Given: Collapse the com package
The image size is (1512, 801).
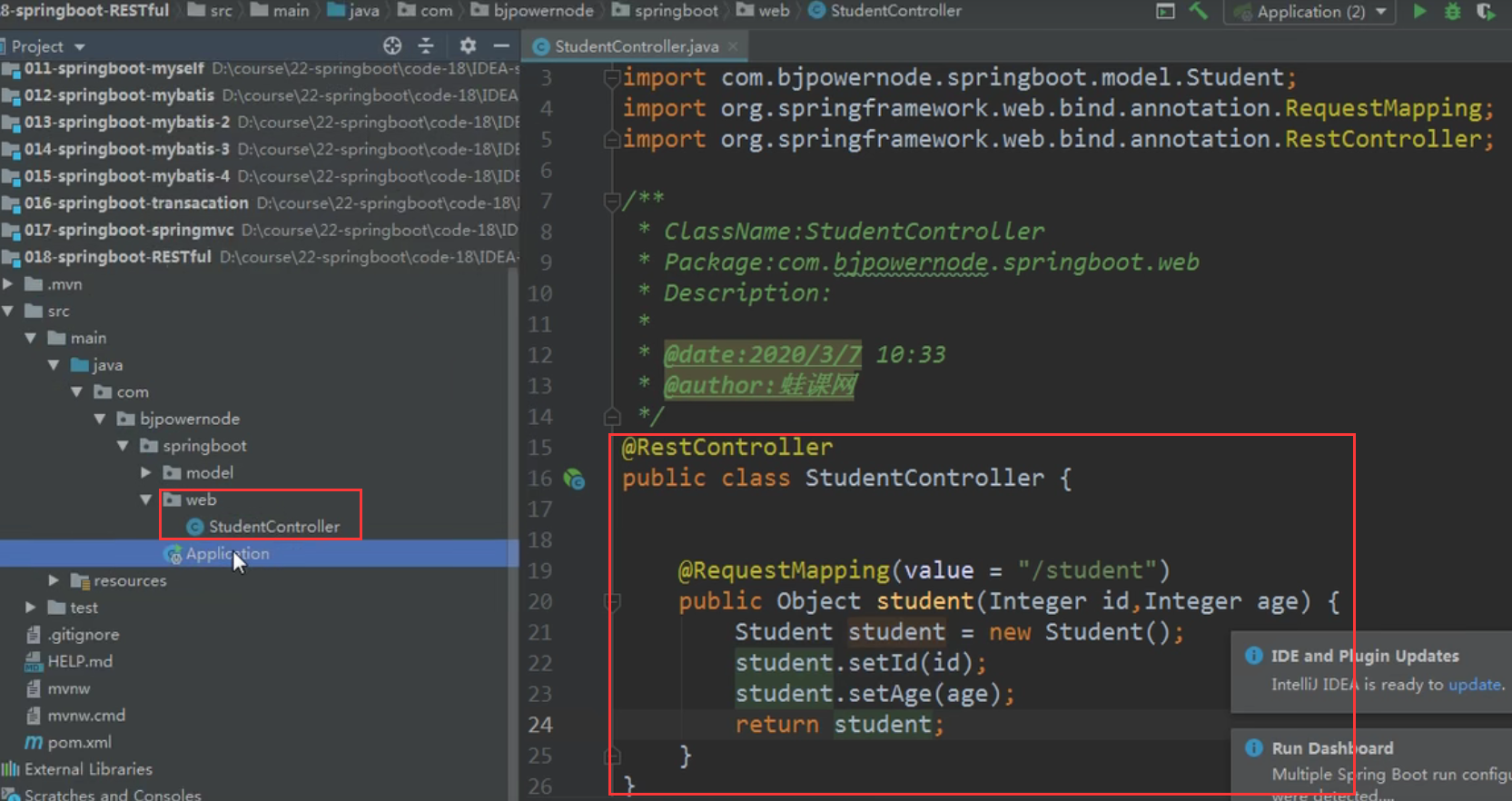Looking at the screenshot, I should [76, 391].
